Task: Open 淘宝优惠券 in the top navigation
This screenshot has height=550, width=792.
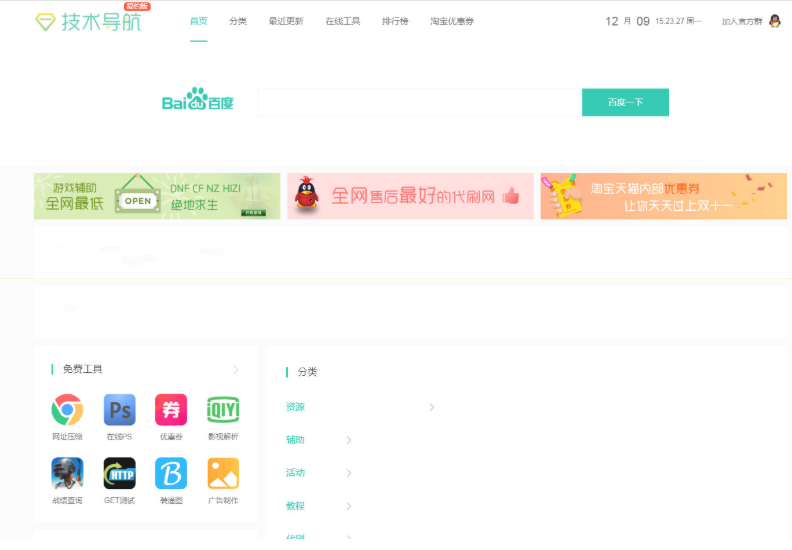Action: click(452, 21)
